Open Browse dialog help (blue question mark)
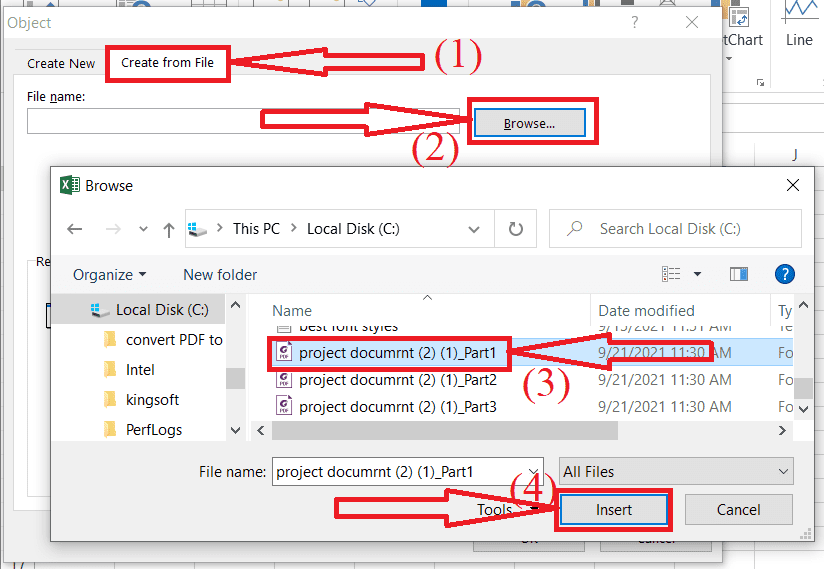This screenshot has height=569, width=824. pyautogui.click(x=785, y=274)
